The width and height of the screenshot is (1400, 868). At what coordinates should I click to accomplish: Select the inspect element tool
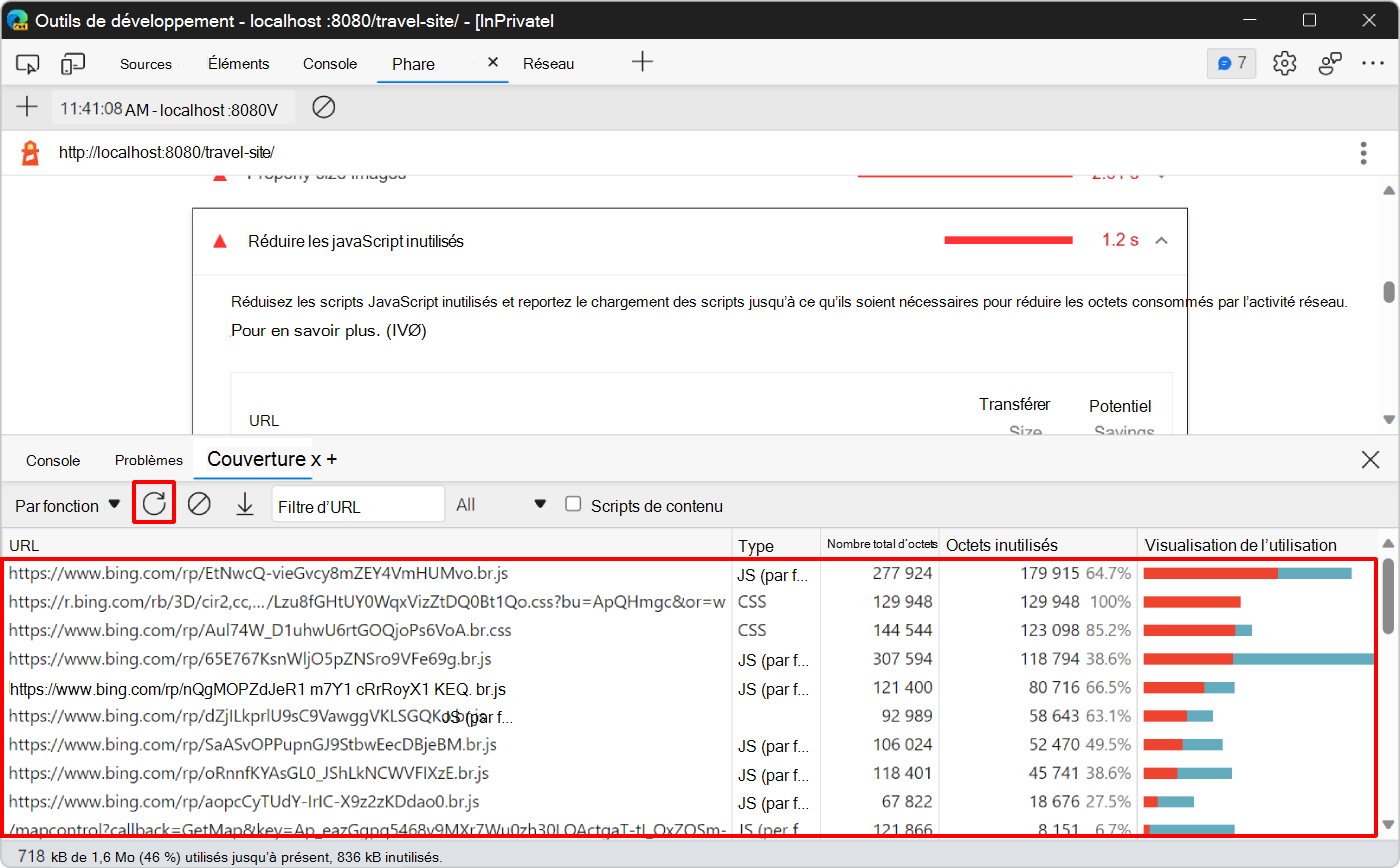[x=27, y=63]
